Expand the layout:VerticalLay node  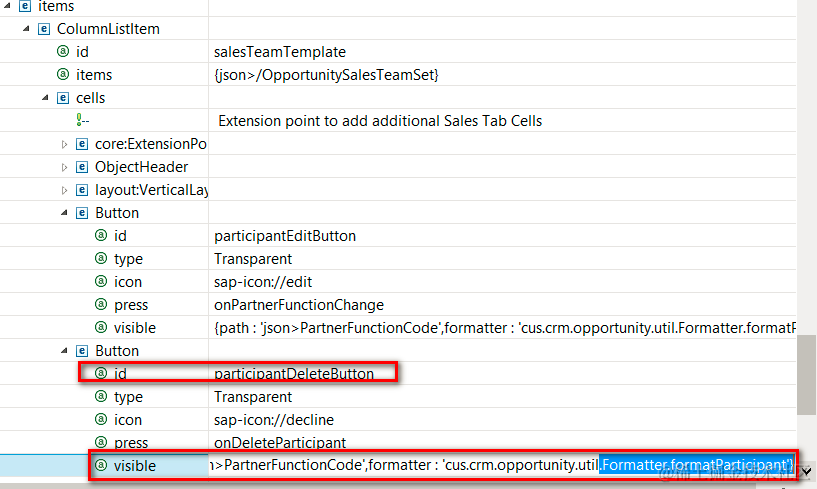click(64, 190)
